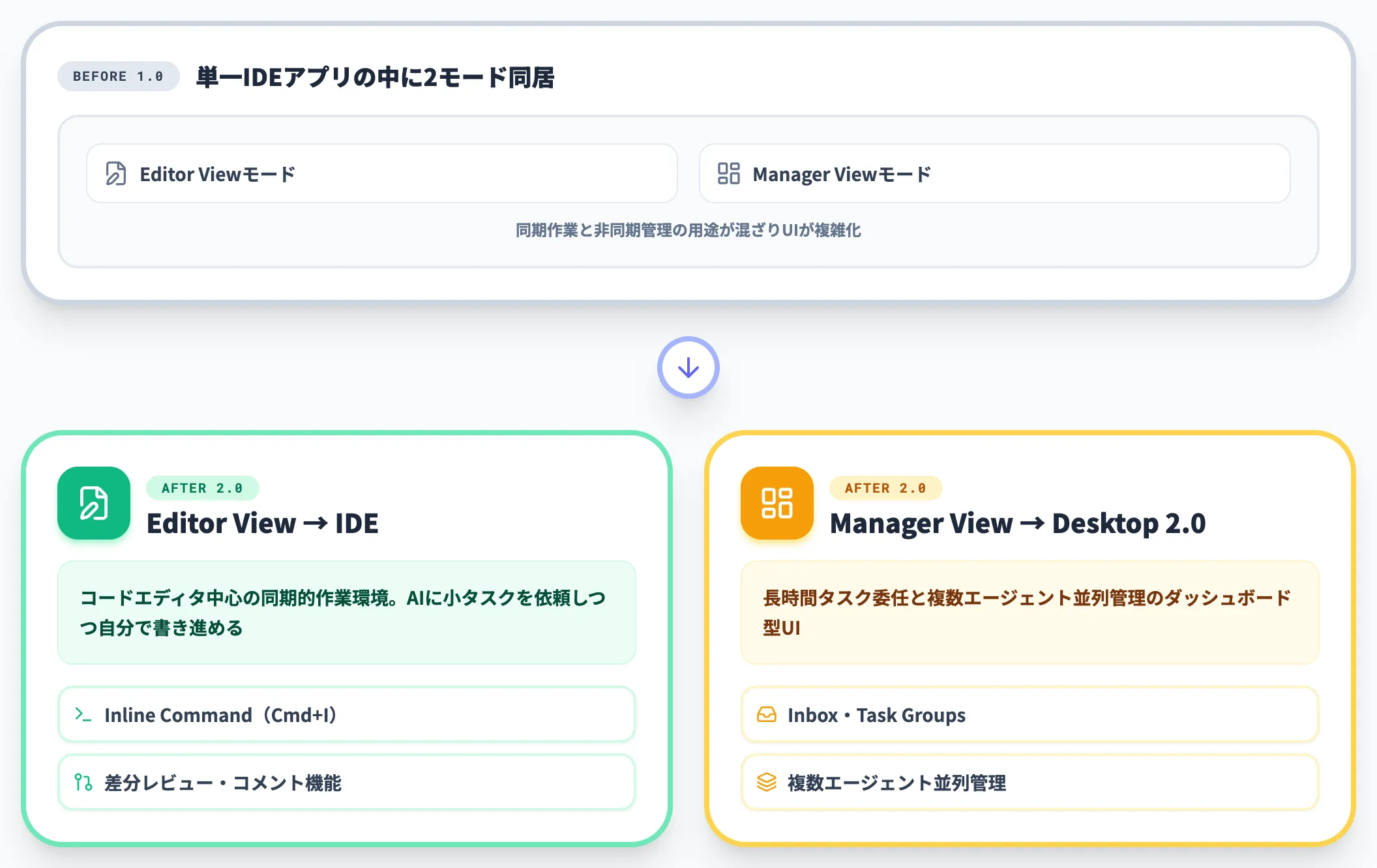Click the heading 単一IDEアプリの中に2モード同居
This screenshot has width=1377, height=868.
[376, 78]
